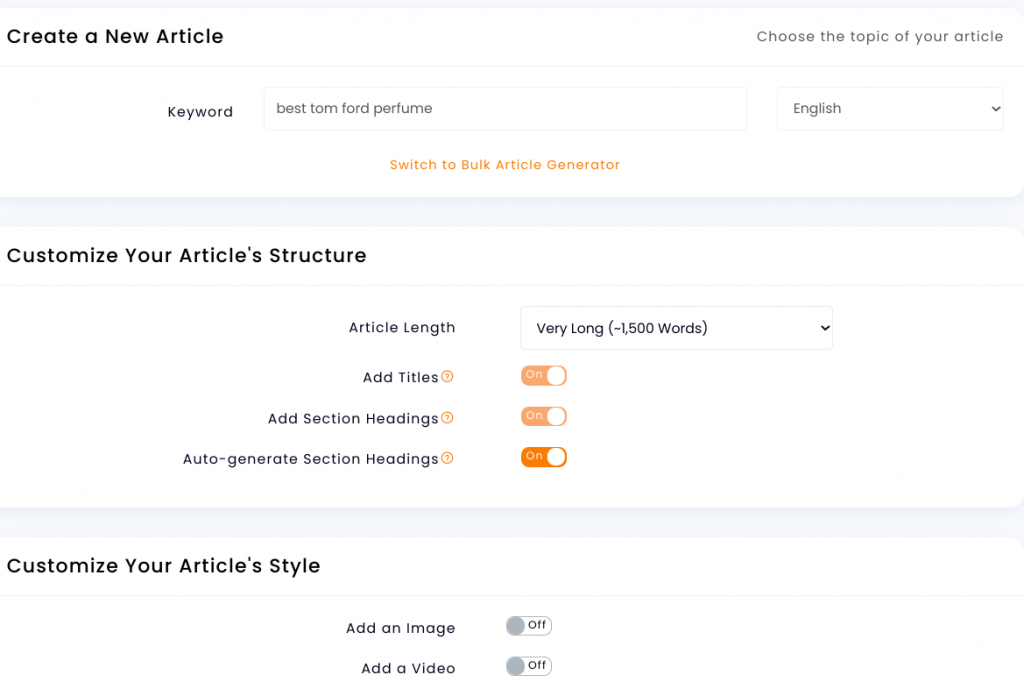Image resolution: width=1024 pixels, height=689 pixels.
Task: Enable the Add an Image toggle
Action: click(529, 626)
